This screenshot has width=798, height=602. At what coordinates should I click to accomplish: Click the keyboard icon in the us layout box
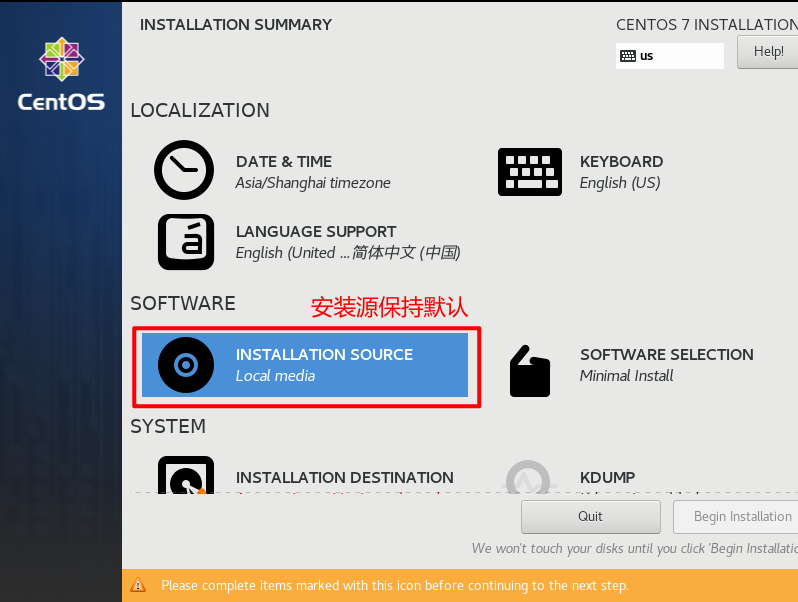click(x=628, y=56)
